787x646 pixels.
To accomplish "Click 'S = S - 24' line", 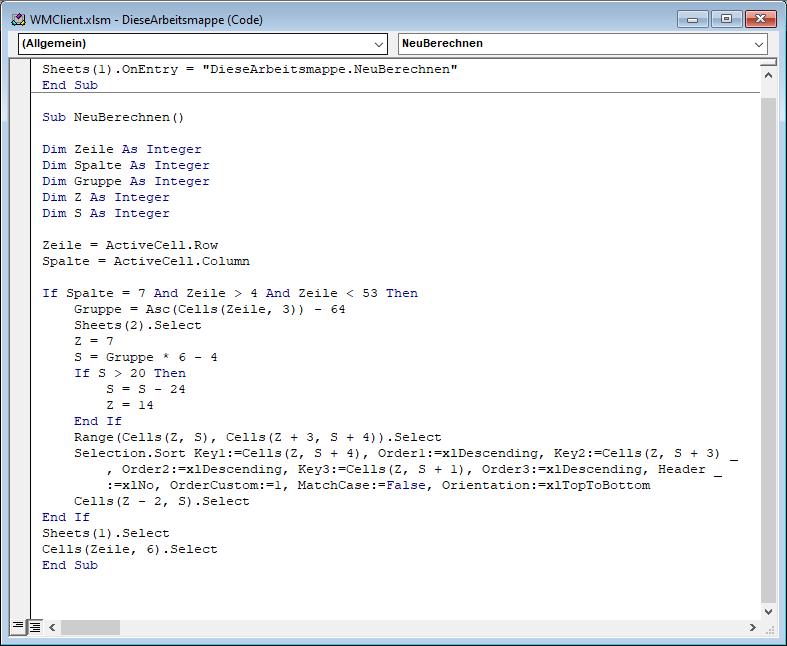I will point(146,390).
